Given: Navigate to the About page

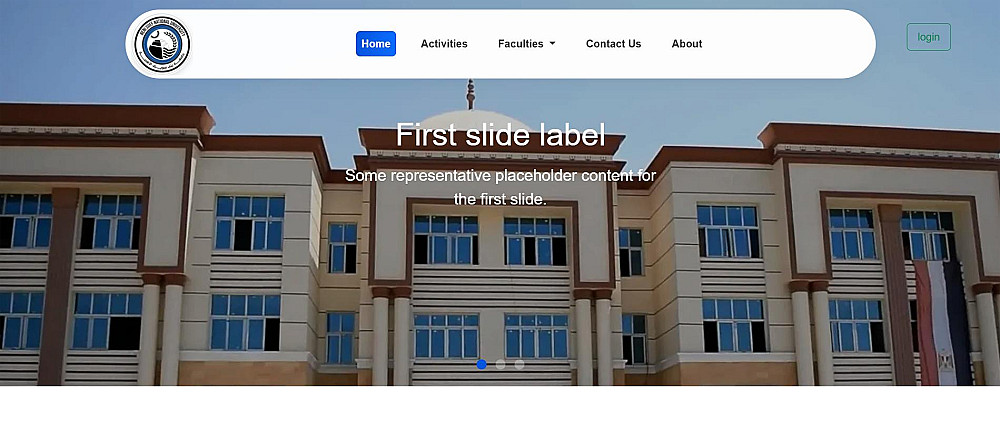Looking at the screenshot, I should 687,43.
